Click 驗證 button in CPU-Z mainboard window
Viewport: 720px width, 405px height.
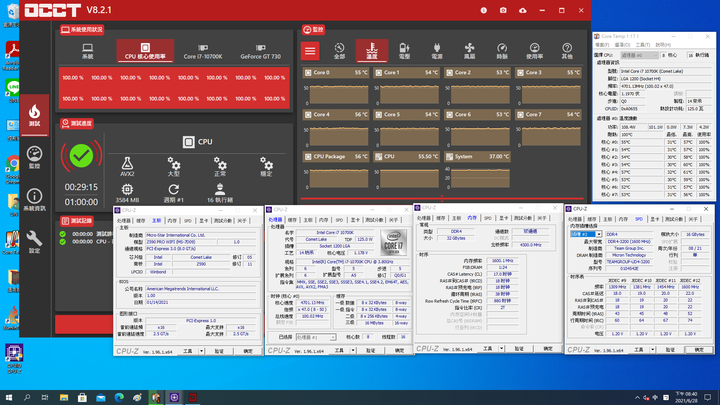[x=219, y=351]
